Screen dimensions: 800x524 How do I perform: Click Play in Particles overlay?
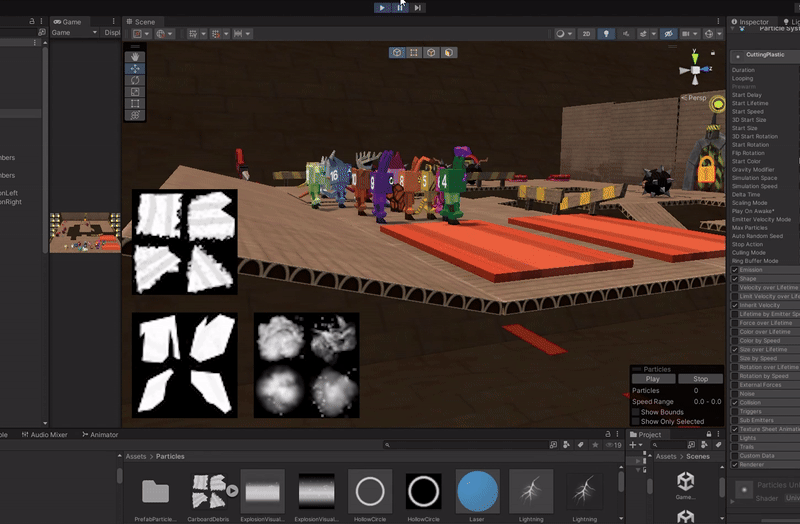(x=653, y=379)
